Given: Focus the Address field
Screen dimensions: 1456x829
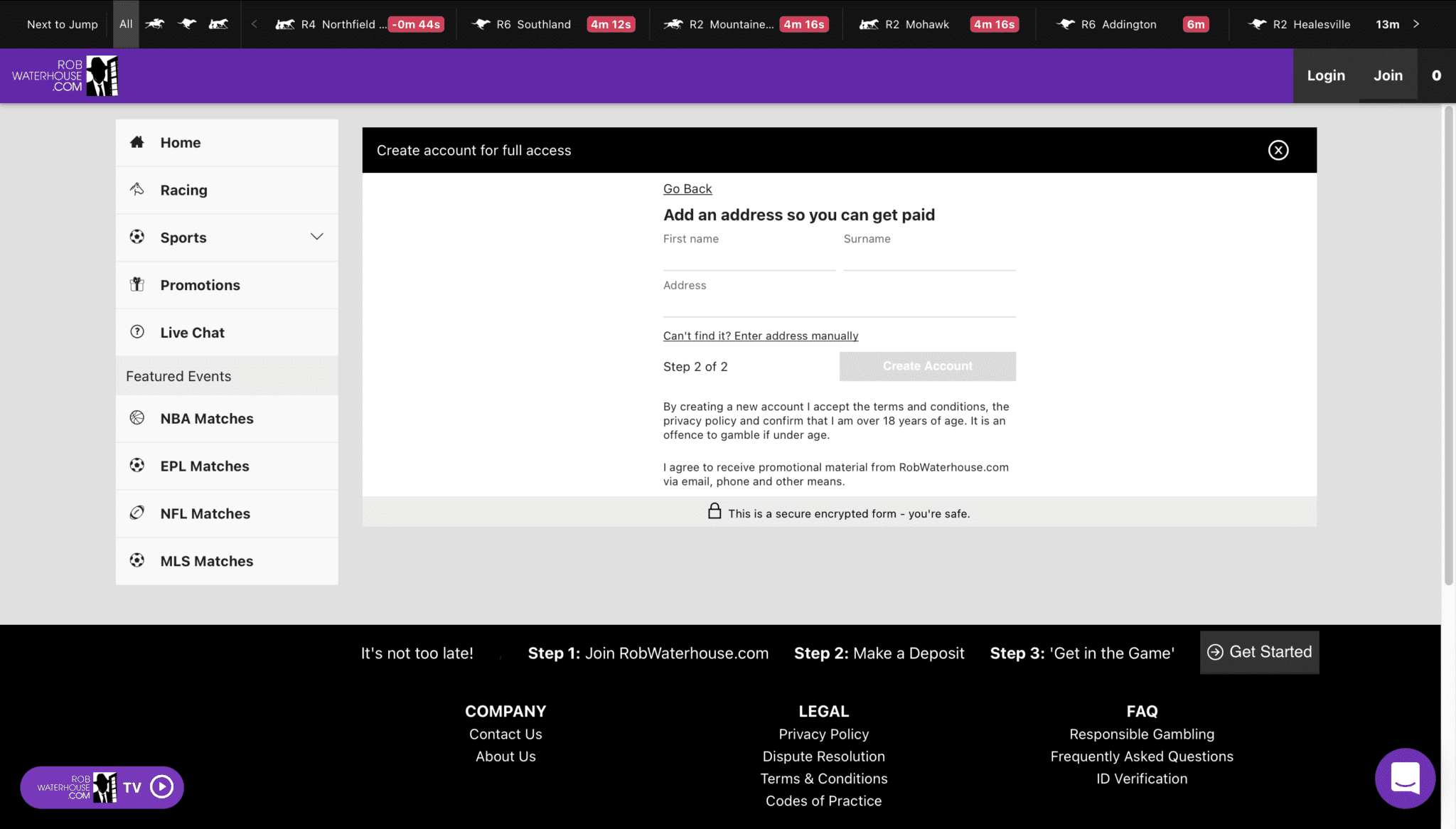Looking at the screenshot, I should 840,305.
